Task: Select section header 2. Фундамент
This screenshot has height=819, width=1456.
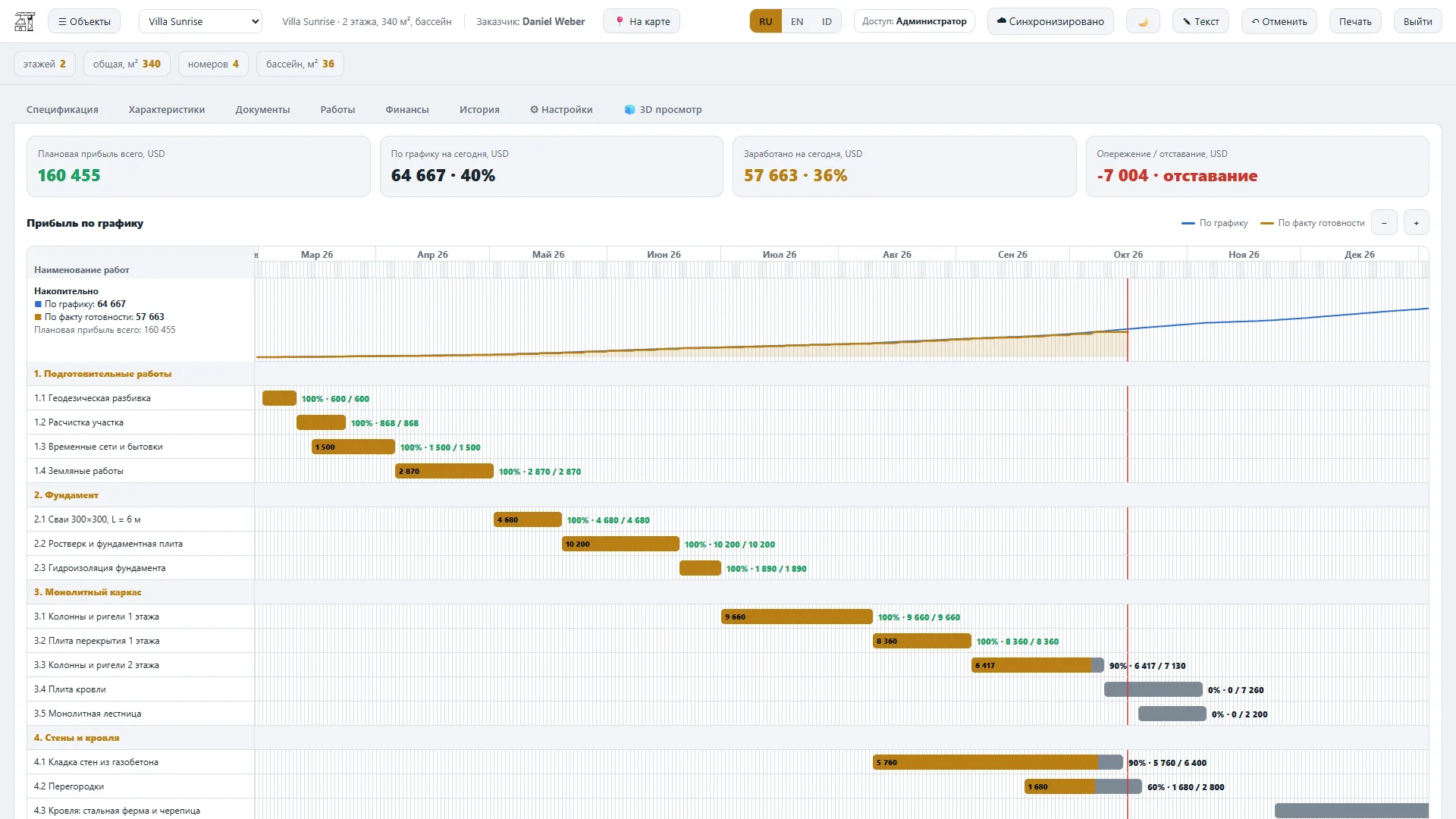Action: (66, 495)
